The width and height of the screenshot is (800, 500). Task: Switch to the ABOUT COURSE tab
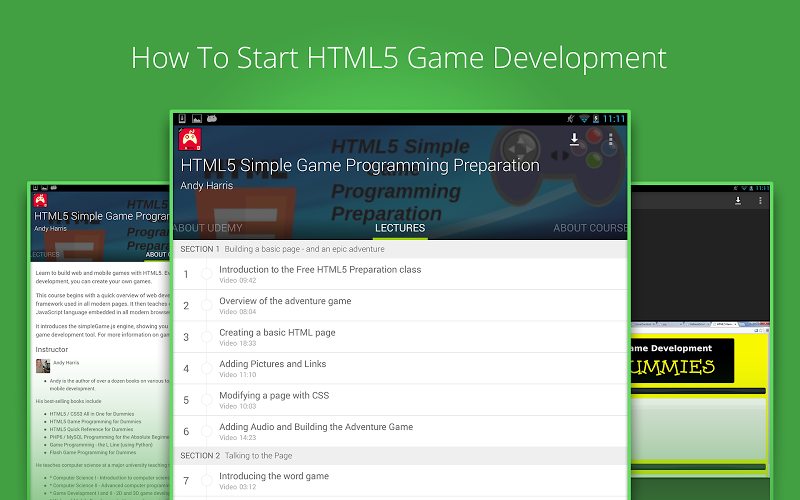tap(590, 228)
